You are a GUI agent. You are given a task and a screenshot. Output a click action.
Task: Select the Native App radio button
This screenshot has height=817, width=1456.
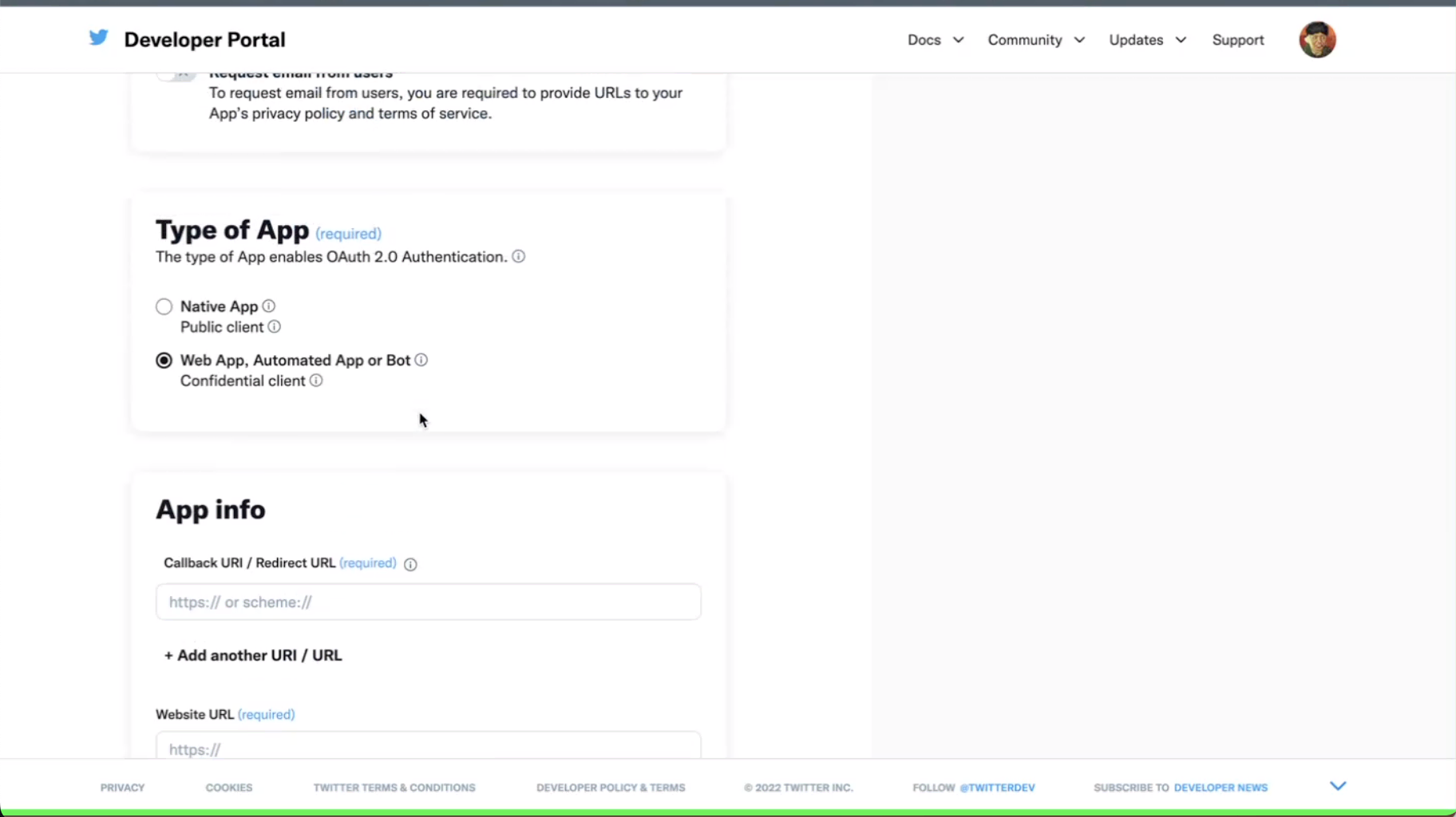pos(164,306)
